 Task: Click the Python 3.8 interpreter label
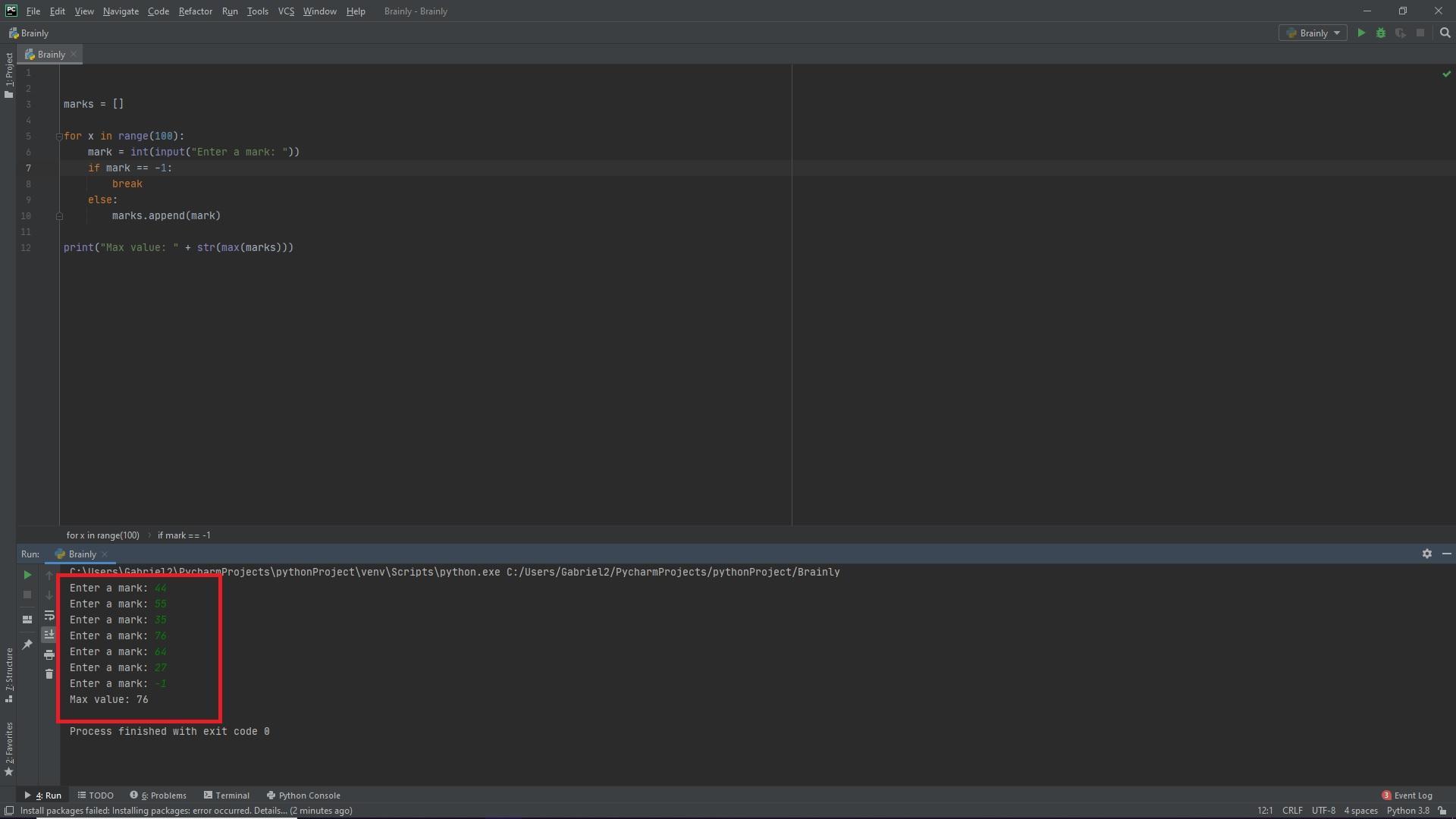coord(1407,811)
